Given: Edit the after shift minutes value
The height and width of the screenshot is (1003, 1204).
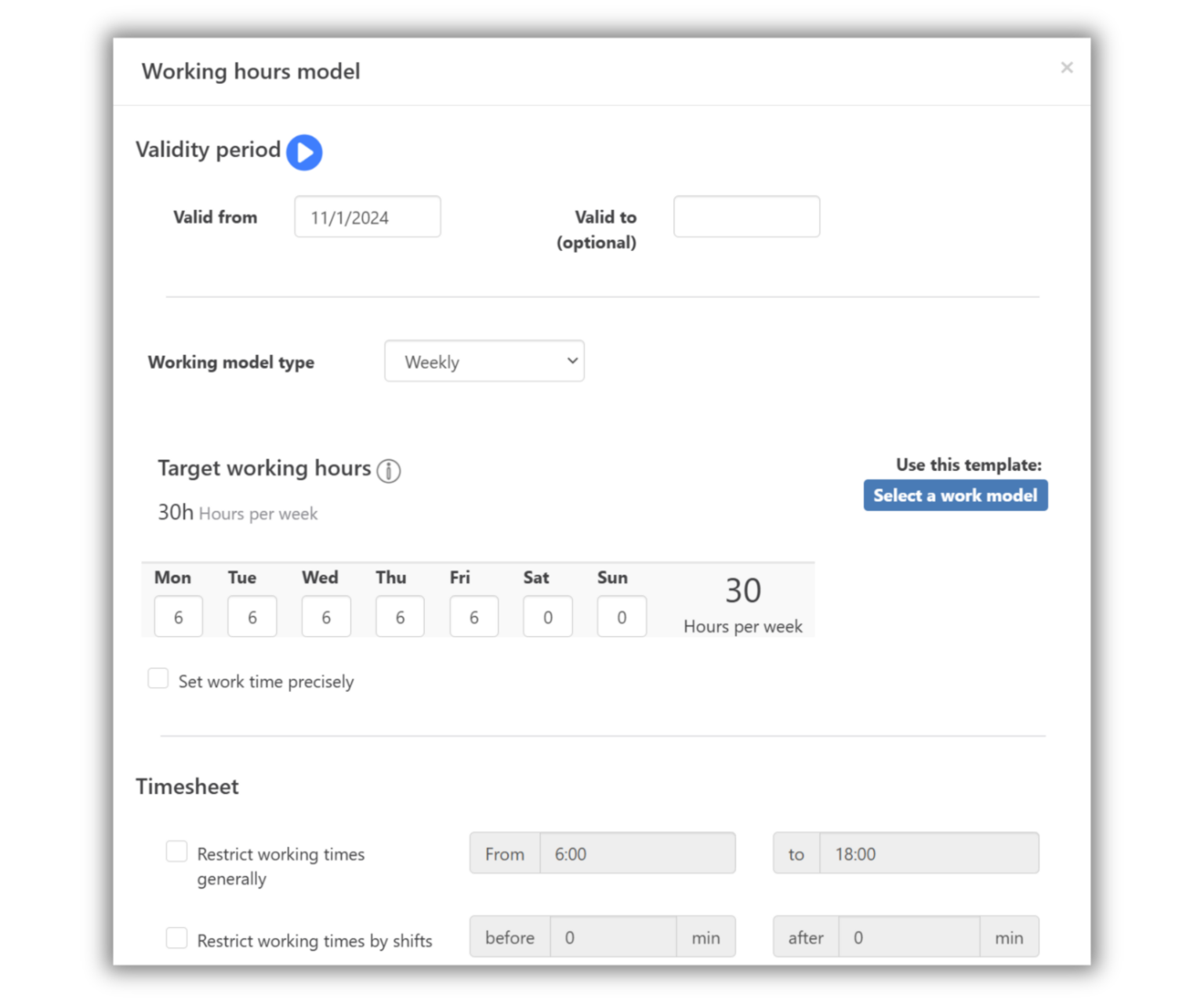Looking at the screenshot, I should (909, 936).
